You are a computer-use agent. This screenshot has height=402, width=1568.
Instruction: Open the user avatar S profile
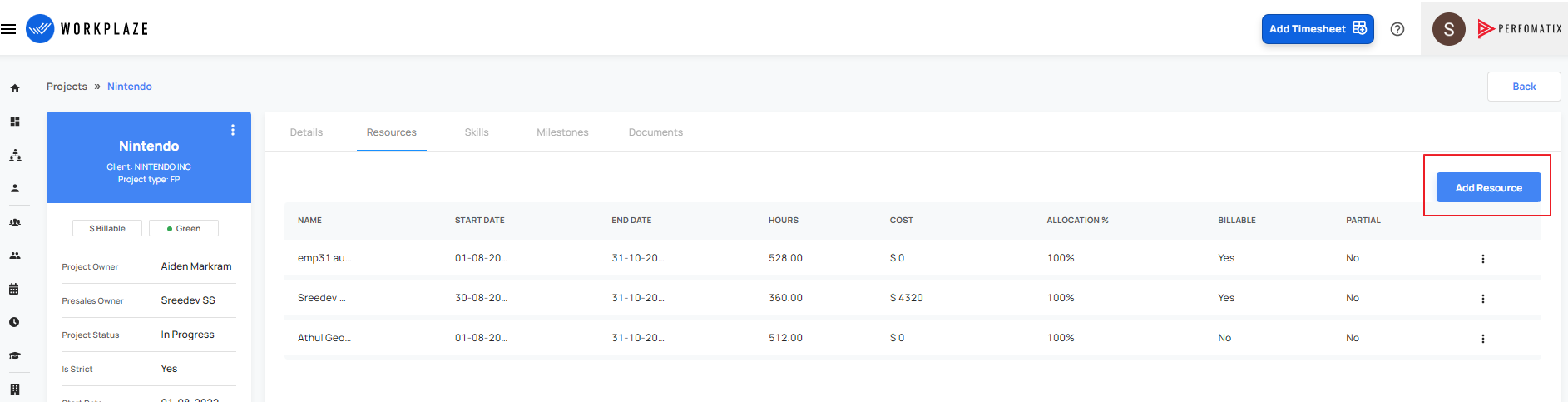[x=1449, y=29]
